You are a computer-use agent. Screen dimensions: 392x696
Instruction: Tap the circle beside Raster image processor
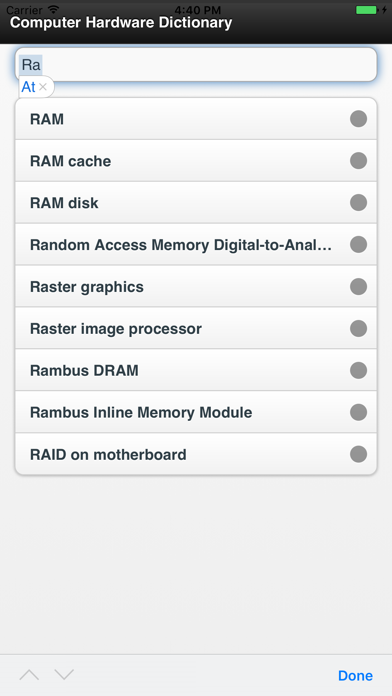point(358,328)
